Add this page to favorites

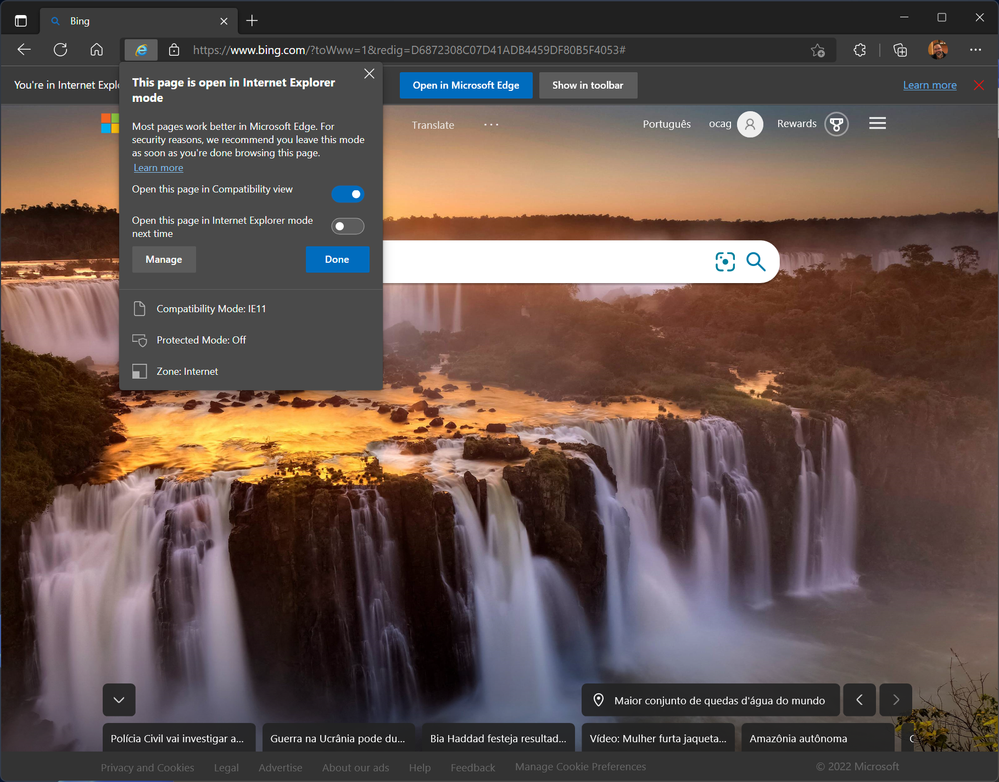818,50
